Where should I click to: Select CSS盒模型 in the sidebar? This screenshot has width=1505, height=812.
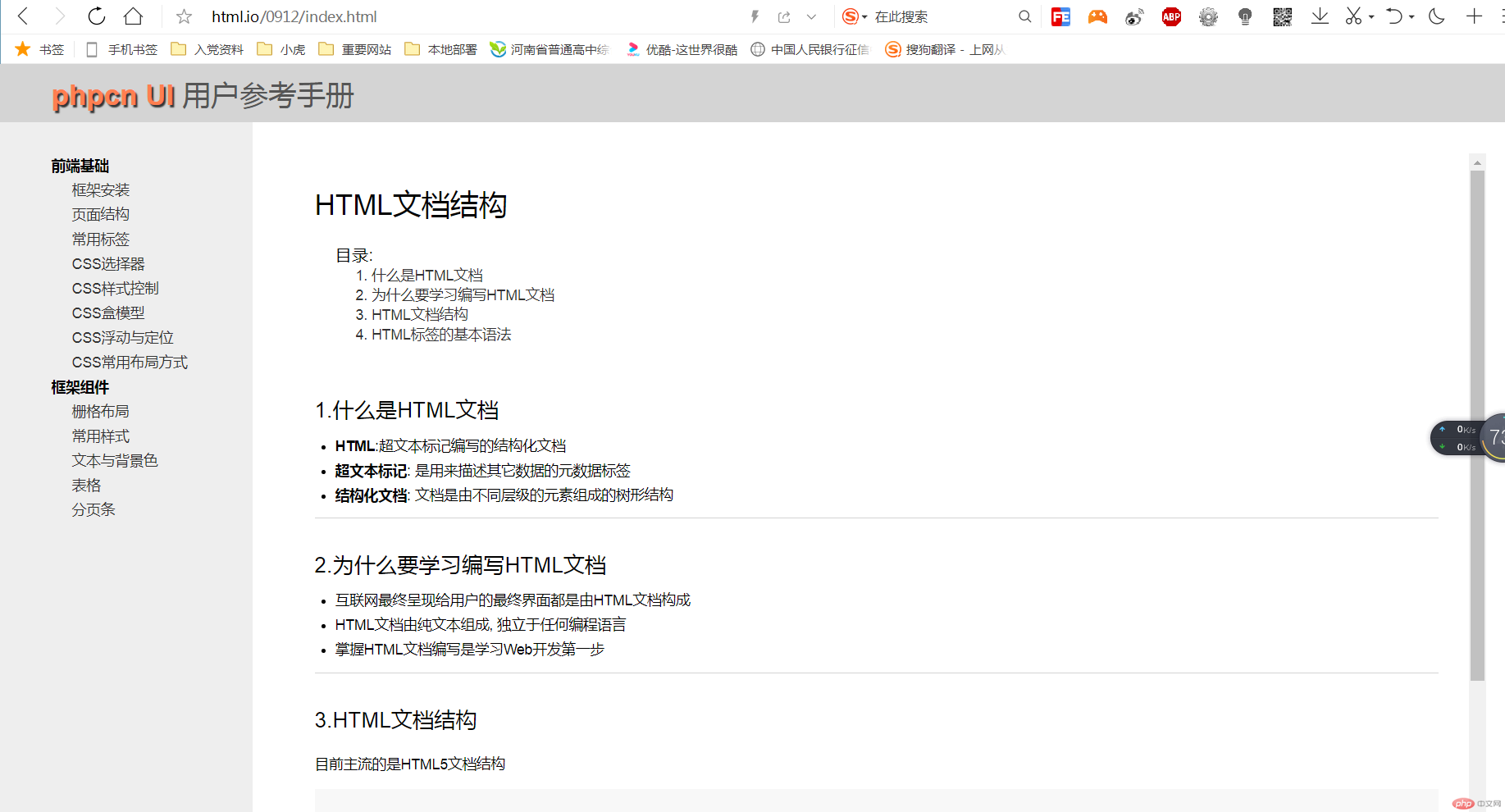click(x=108, y=313)
